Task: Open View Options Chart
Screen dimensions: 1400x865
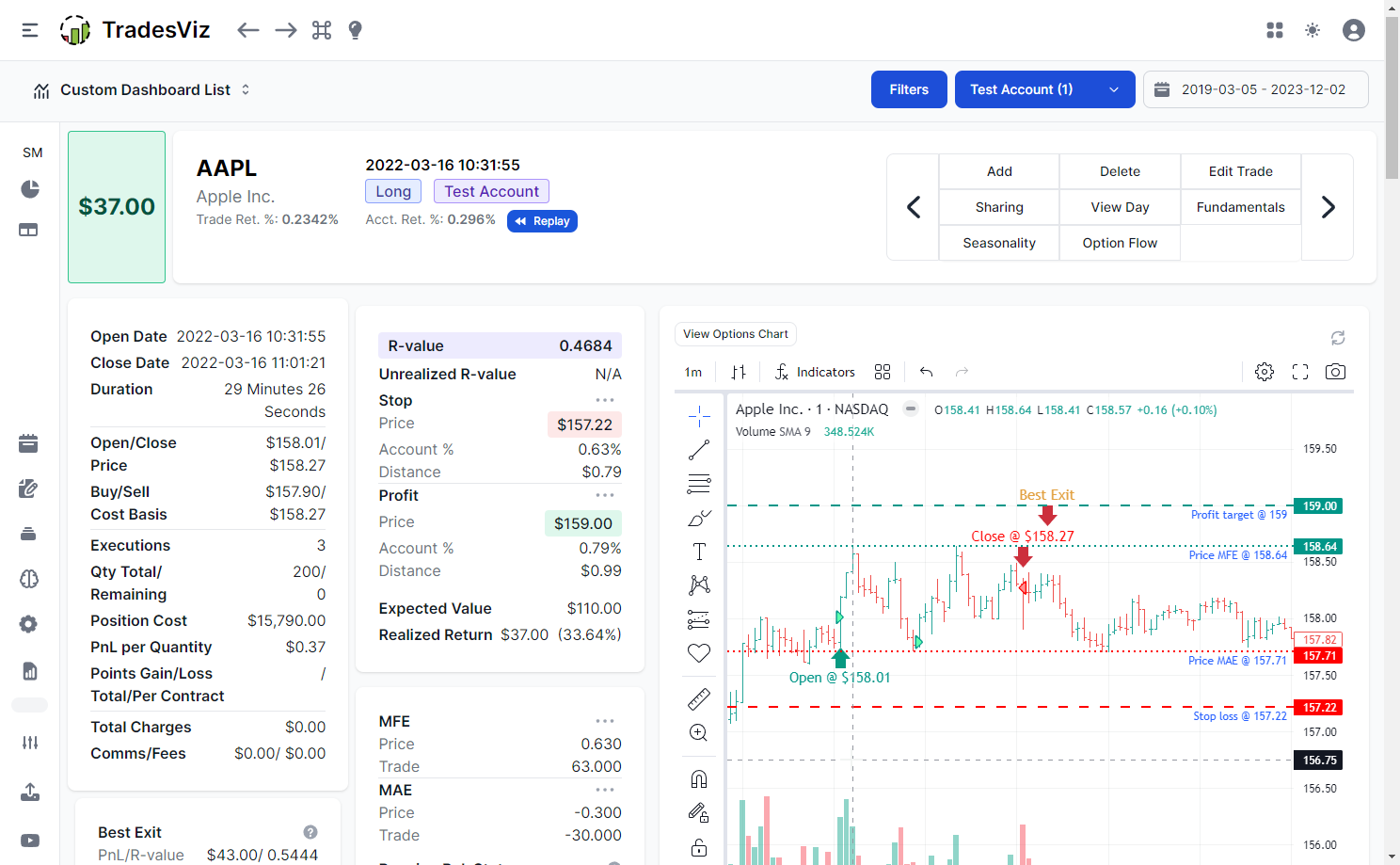Action: coord(735,333)
